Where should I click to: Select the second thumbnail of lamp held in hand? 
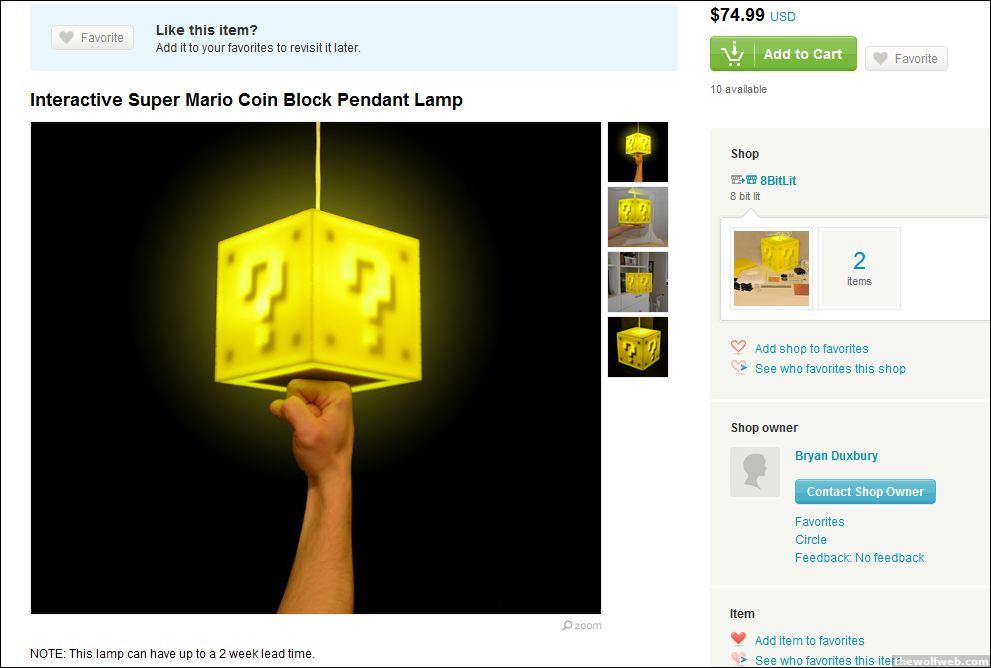[x=638, y=217]
